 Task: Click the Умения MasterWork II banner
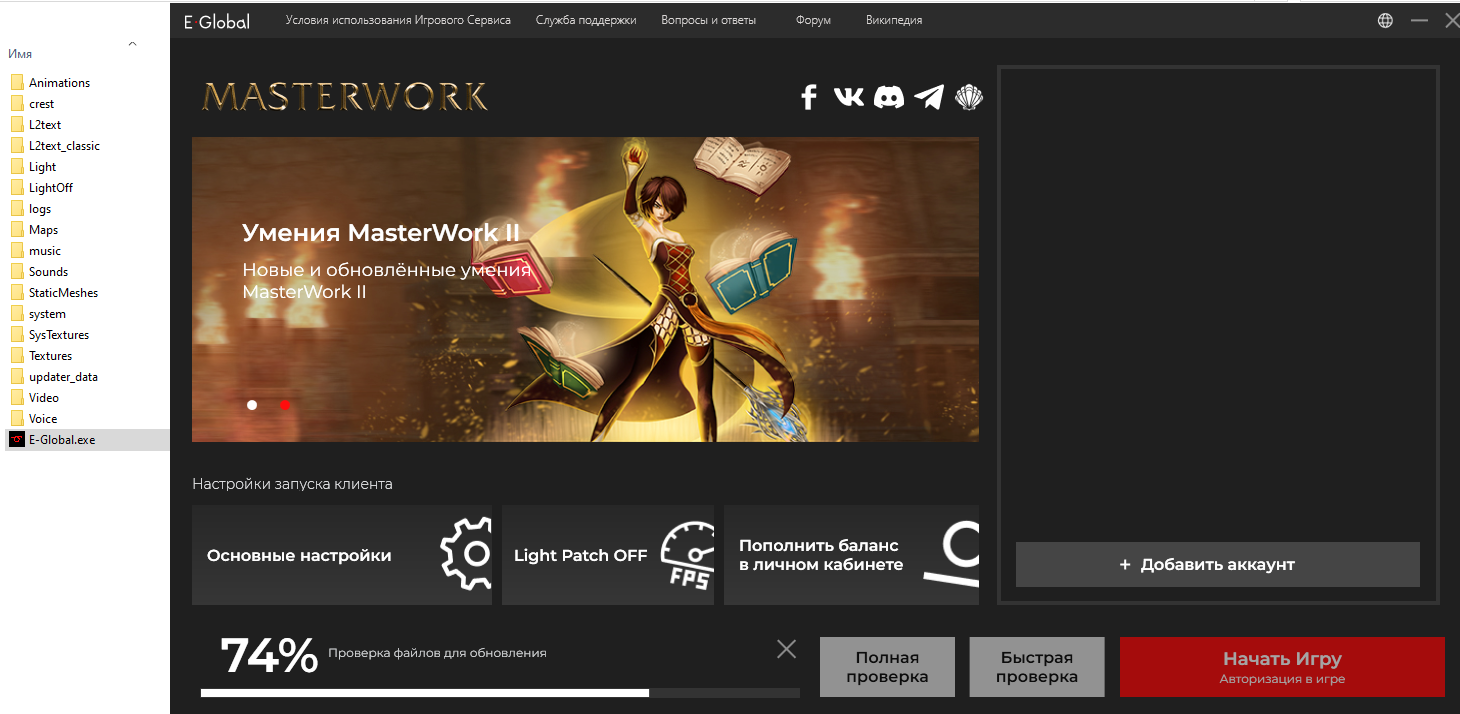[x=585, y=289]
